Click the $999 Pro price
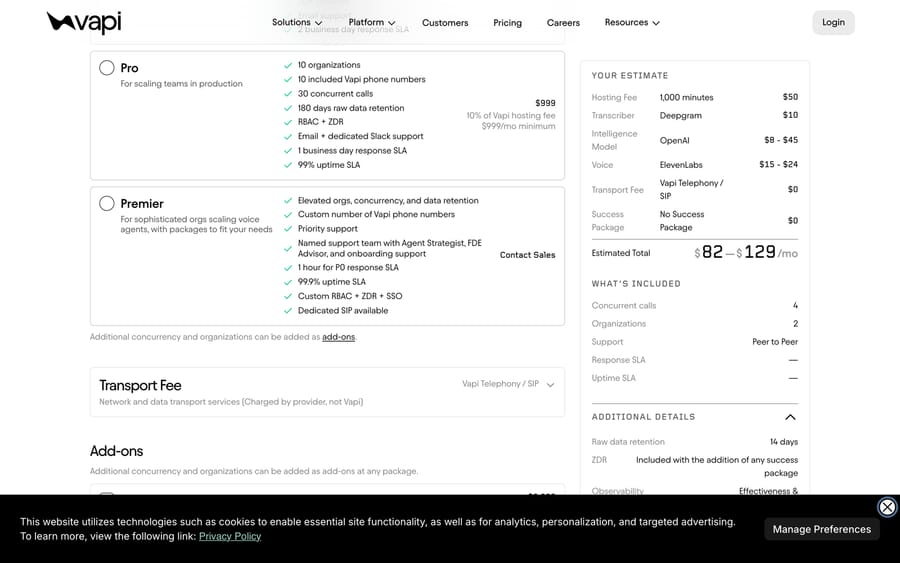Screen dimensions: 900x563 click(545, 103)
